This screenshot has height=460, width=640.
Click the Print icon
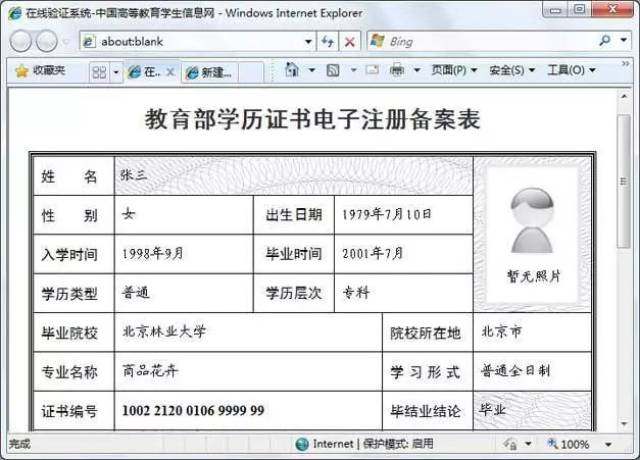pyautogui.click(x=397, y=70)
